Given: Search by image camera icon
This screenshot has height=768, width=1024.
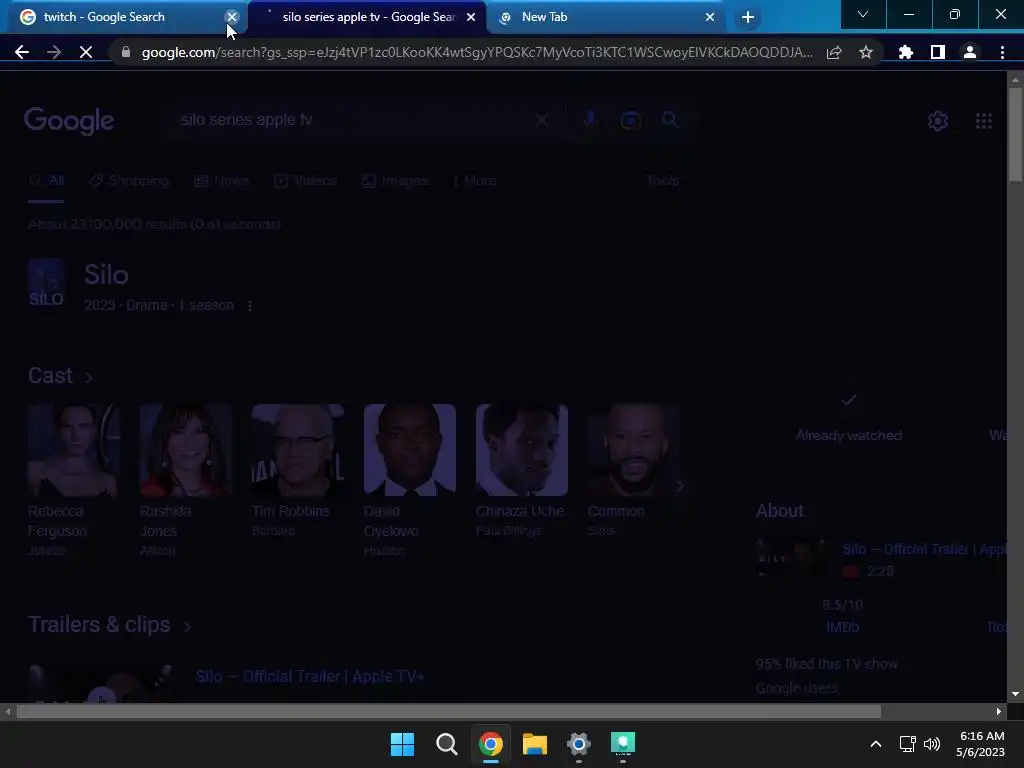Looking at the screenshot, I should [630, 120].
